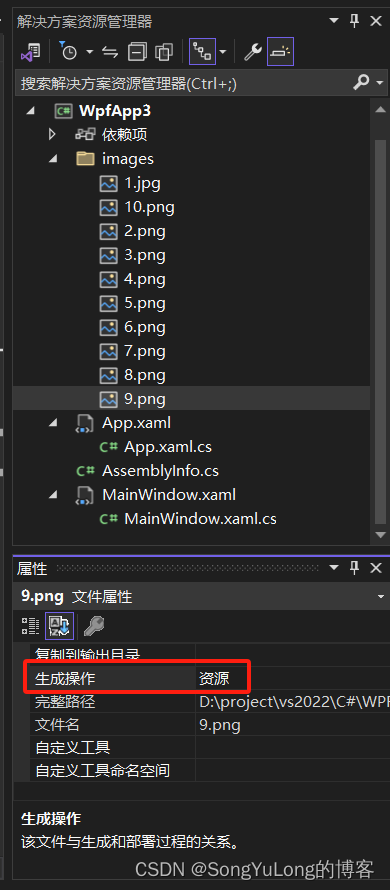Select file 9.png in tree
The image size is (390, 890).
145,399
